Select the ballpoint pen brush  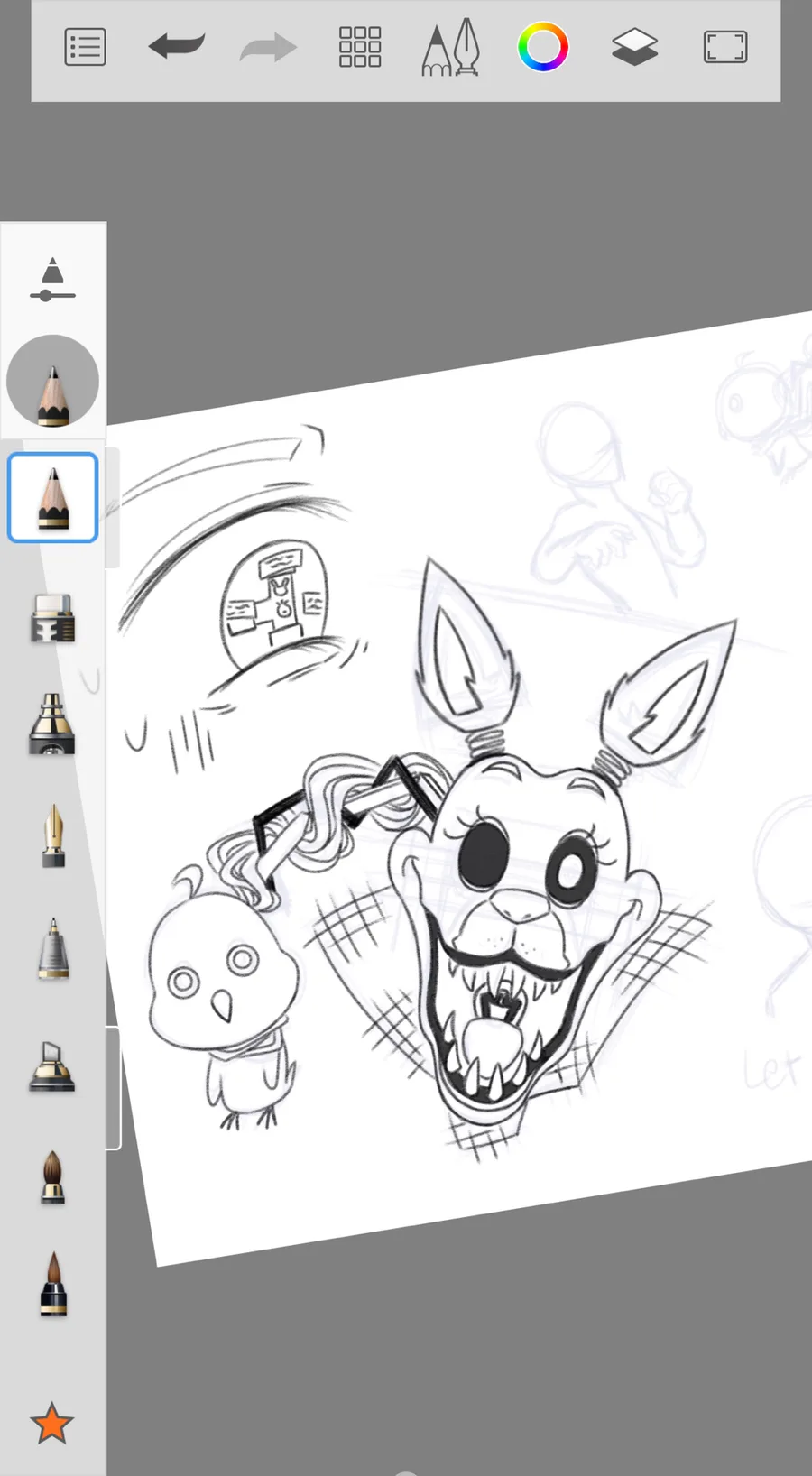pos(53,948)
